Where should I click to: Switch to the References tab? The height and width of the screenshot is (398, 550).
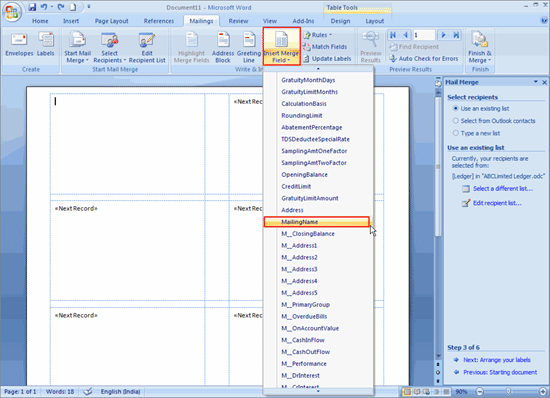(159, 21)
